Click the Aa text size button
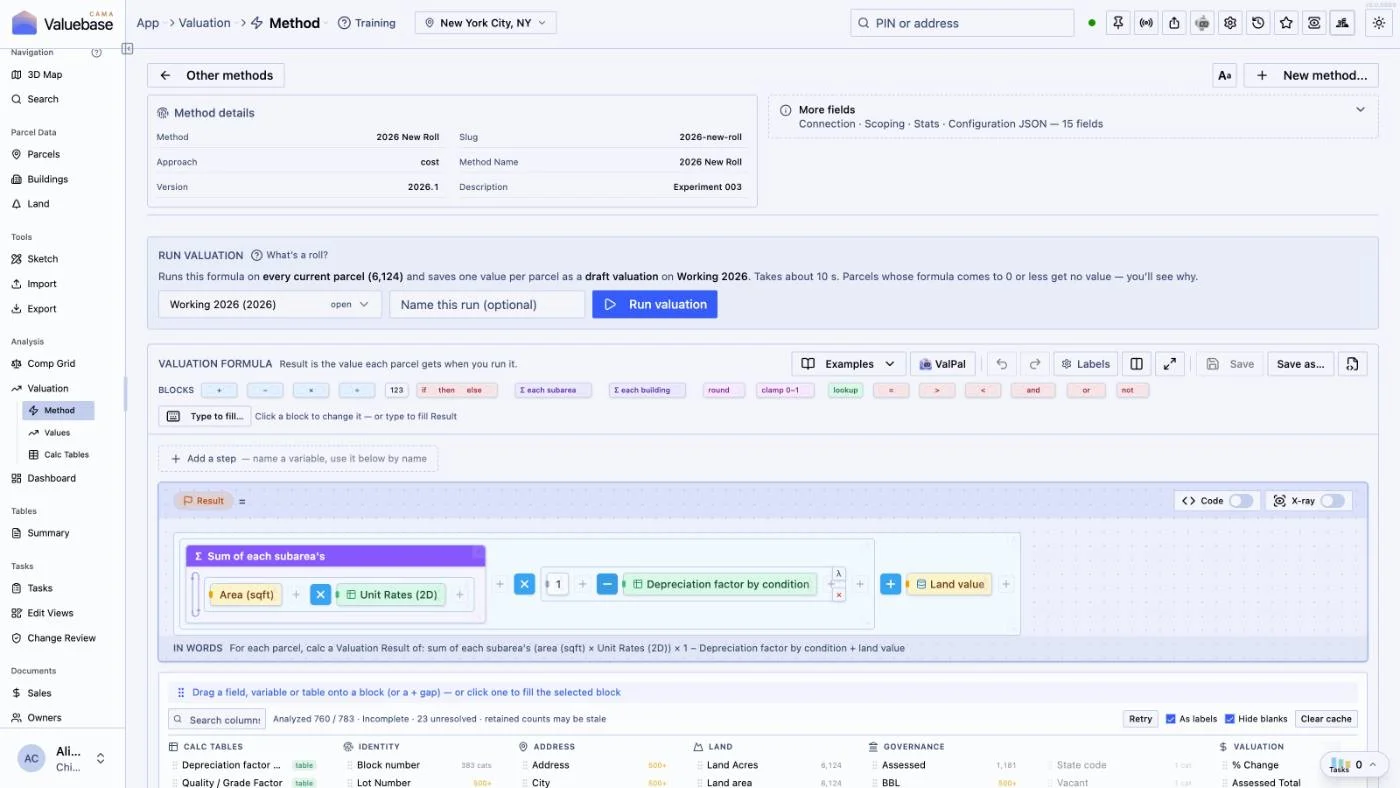This screenshot has width=1400, height=788. [1224, 75]
